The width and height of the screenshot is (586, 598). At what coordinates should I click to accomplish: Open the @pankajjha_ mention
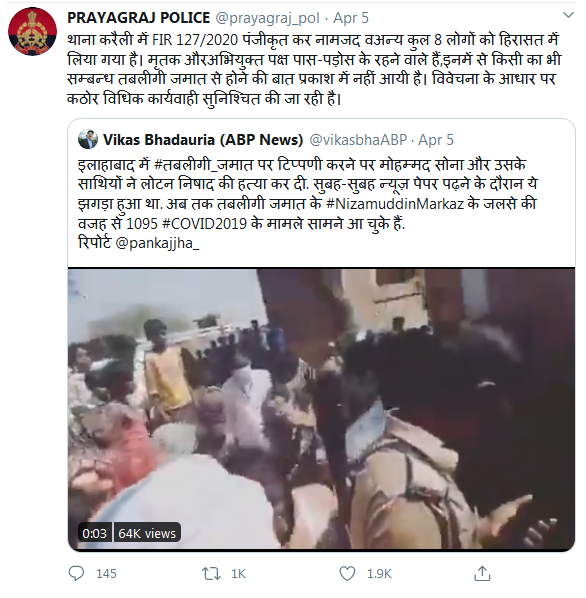[157, 243]
